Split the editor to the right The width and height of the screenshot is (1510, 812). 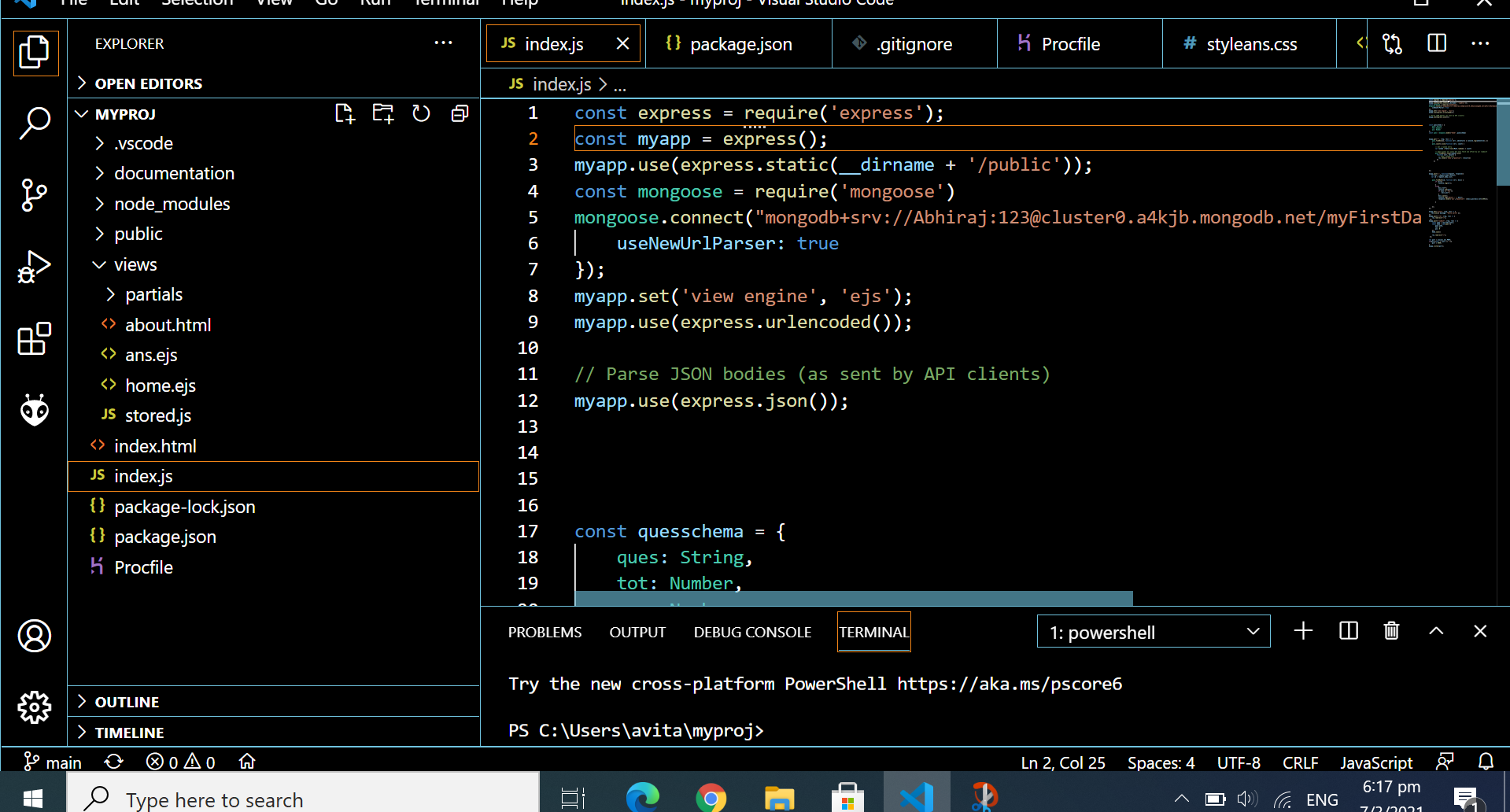tap(1436, 43)
